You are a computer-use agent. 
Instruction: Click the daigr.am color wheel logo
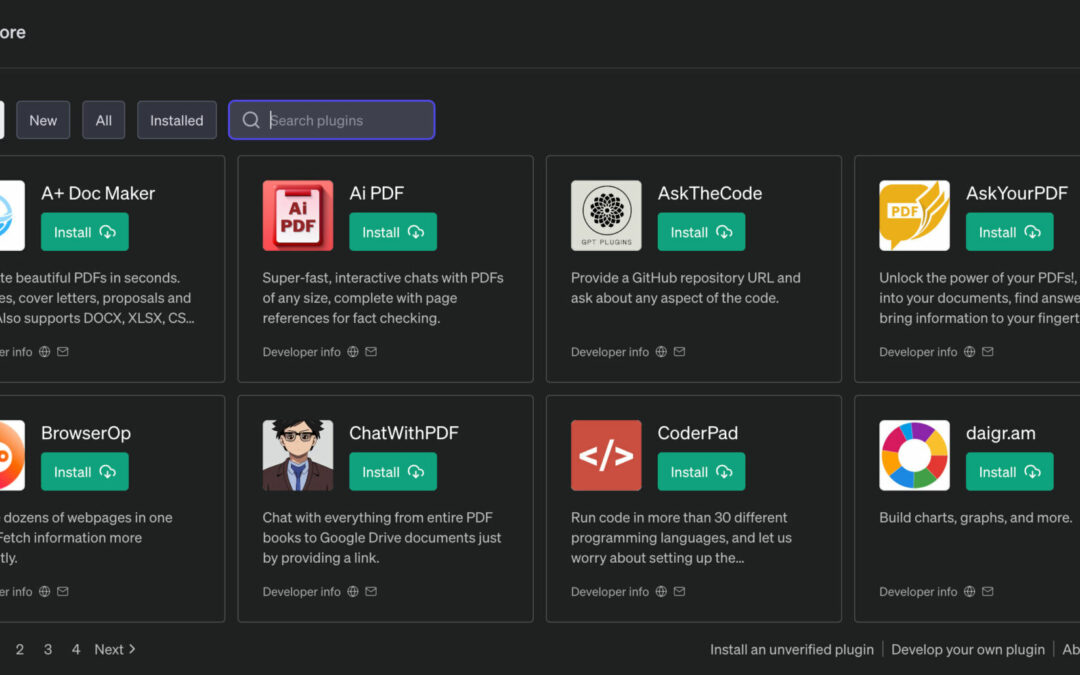point(913,455)
